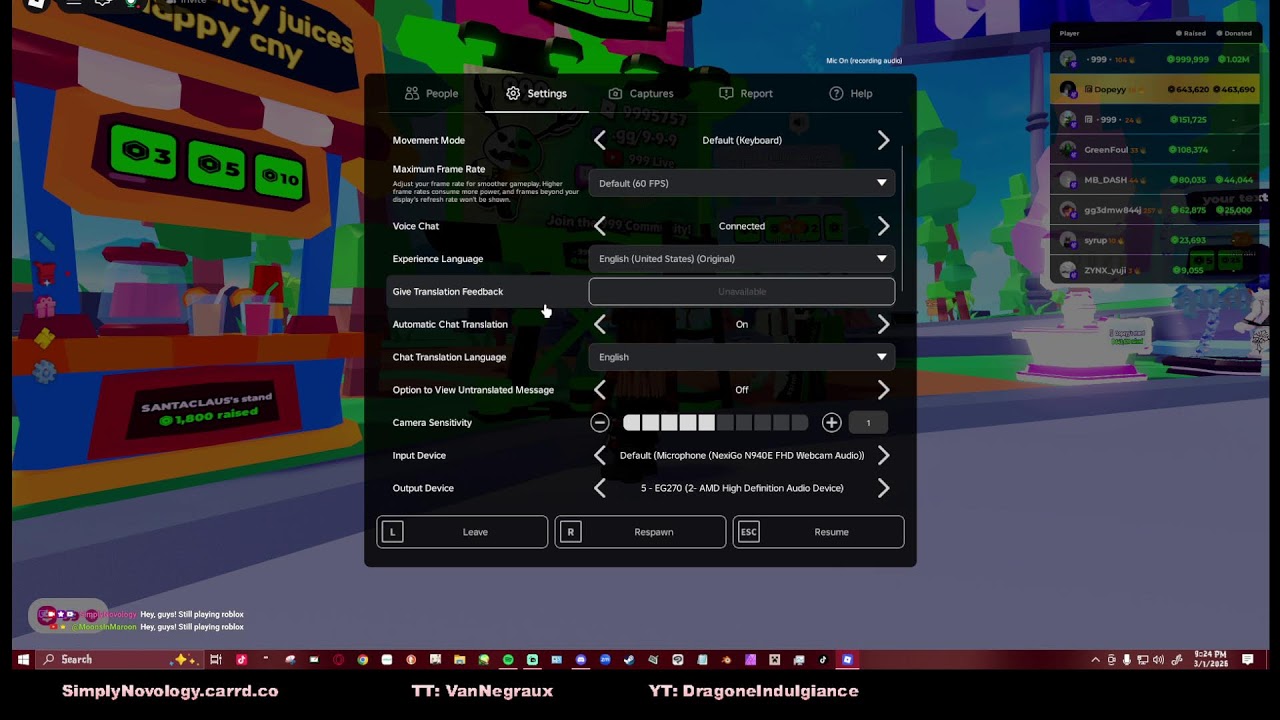The width and height of the screenshot is (1280, 720).
Task: Select syrup in the player list
Action: 1157,240
